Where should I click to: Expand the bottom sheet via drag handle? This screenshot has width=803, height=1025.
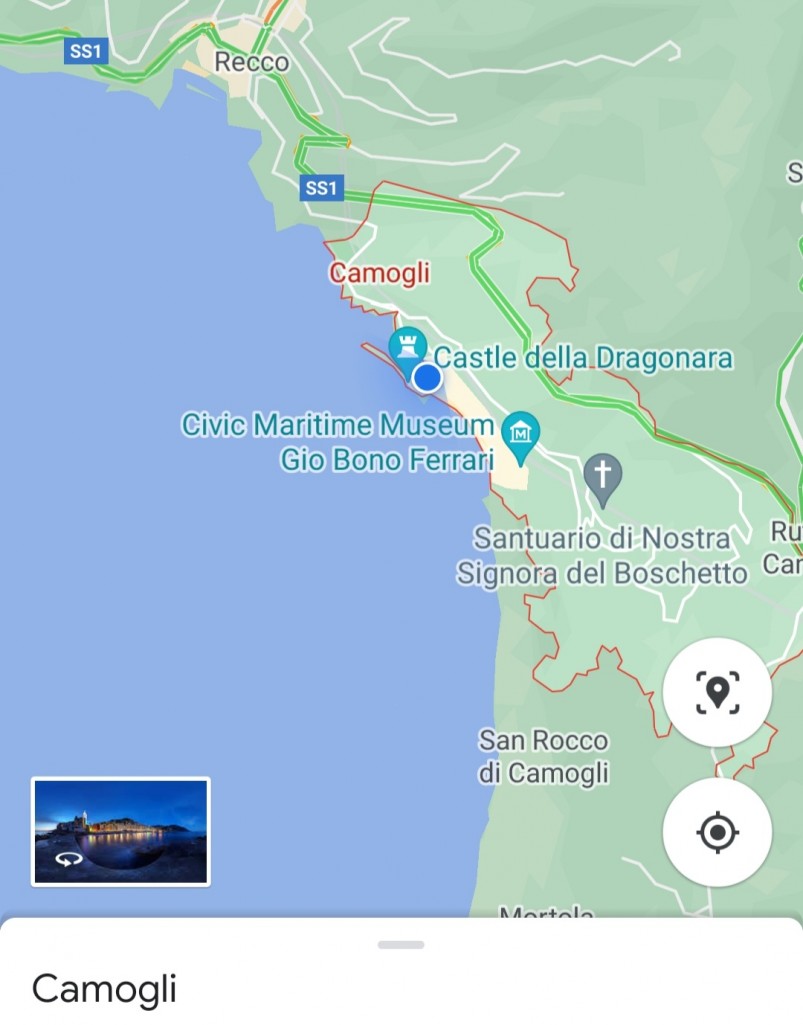click(401, 945)
